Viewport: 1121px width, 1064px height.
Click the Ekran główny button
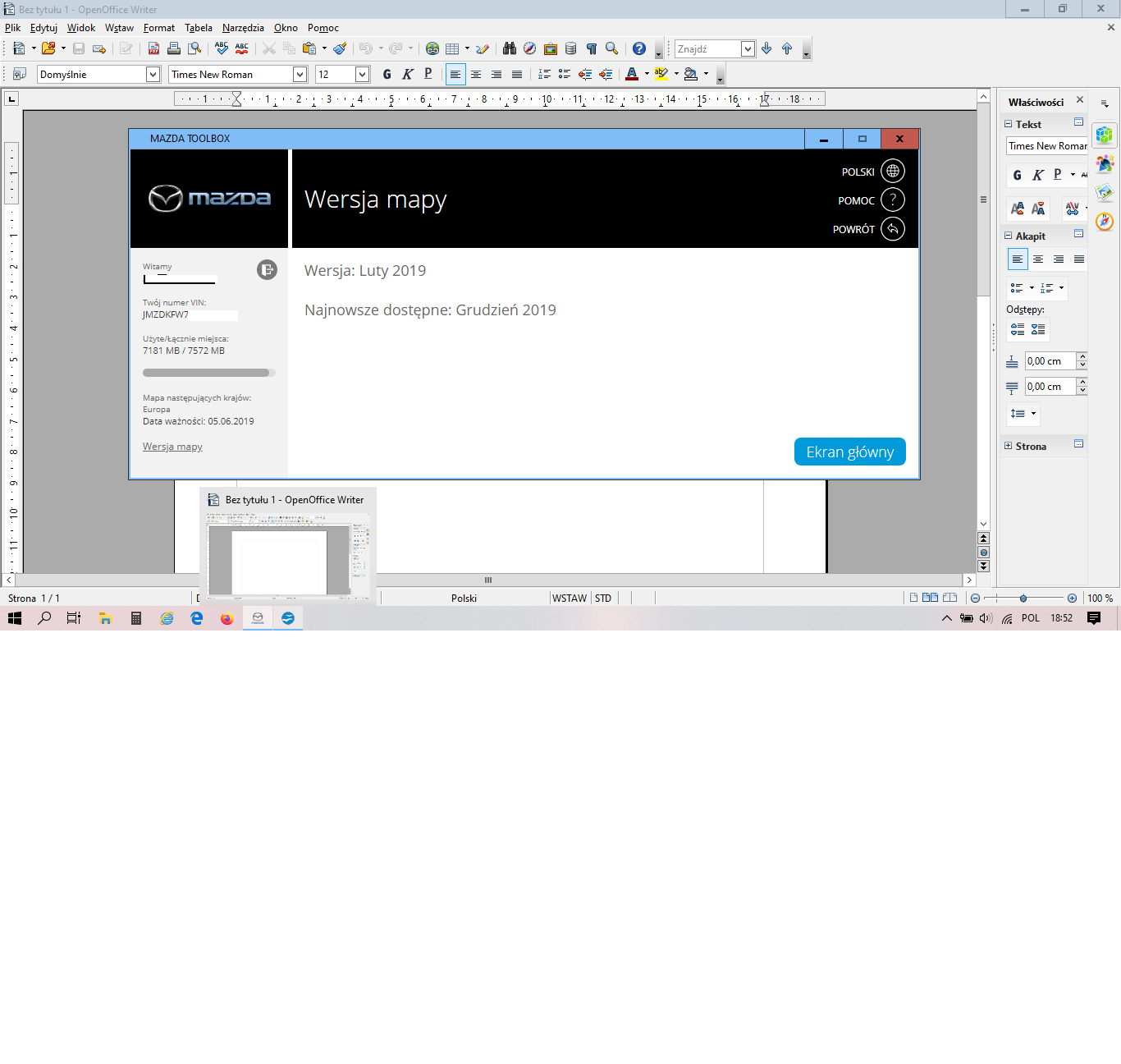pyautogui.click(x=850, y=452)
